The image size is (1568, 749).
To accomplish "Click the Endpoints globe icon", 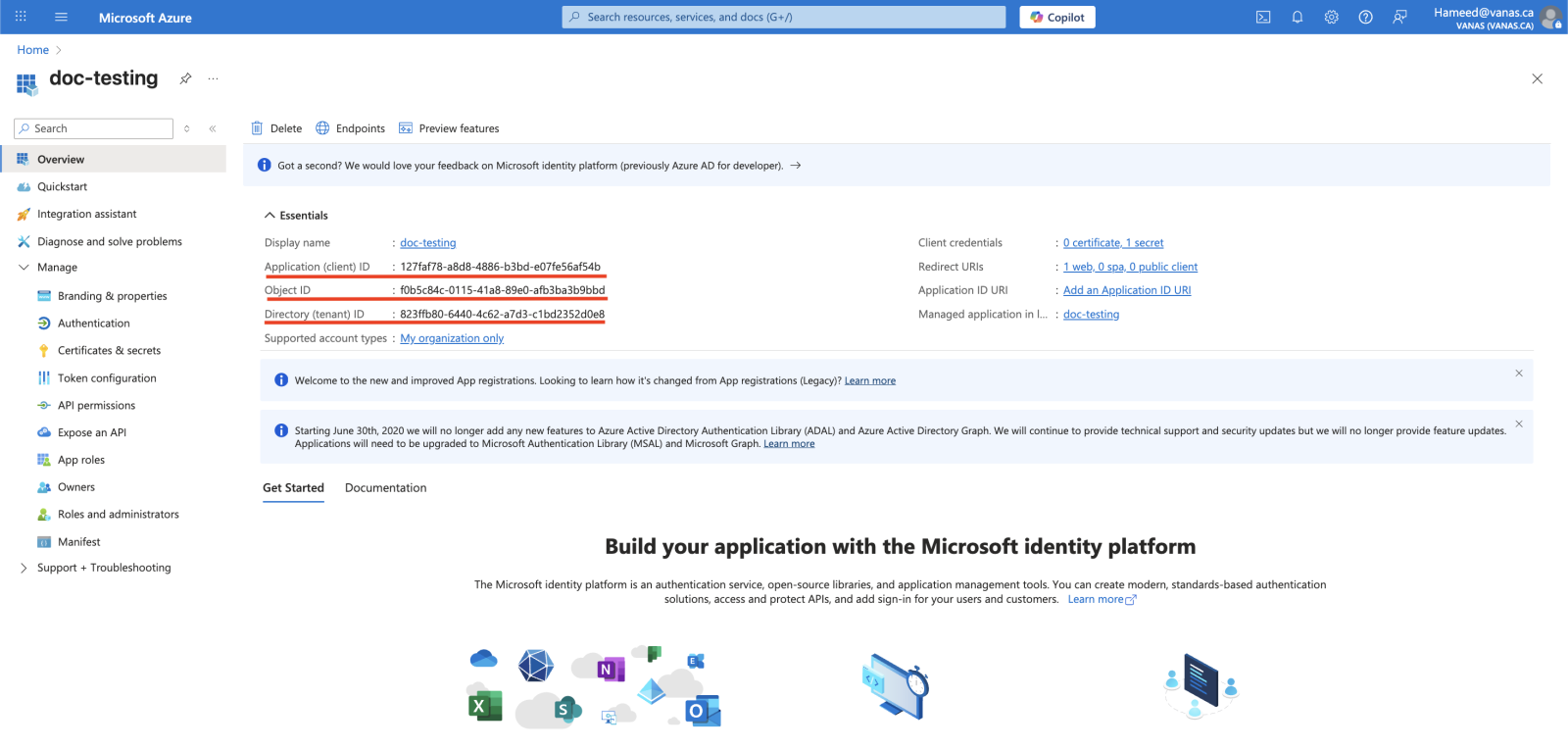I will point(322,128).
